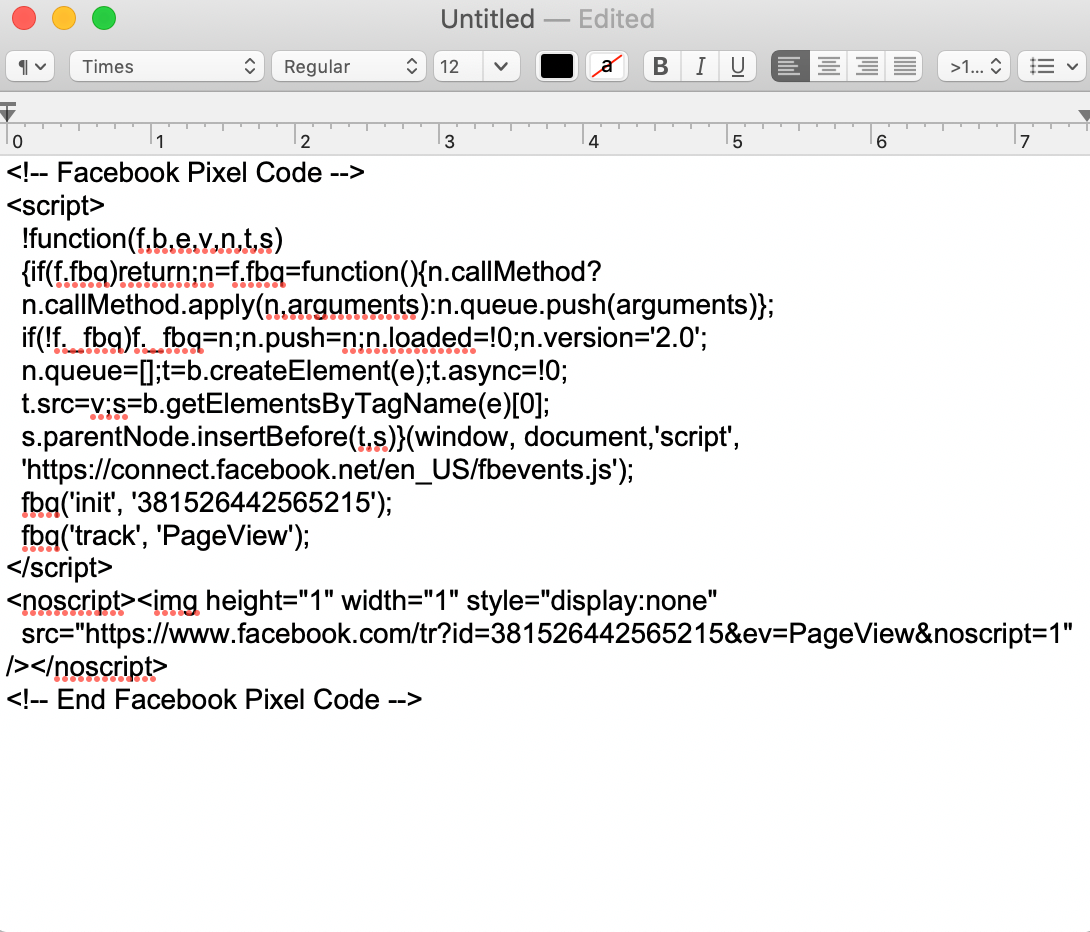Click the right margin marker on ruler
This screenshot has width=1090, height=932.
(1084, 115)
